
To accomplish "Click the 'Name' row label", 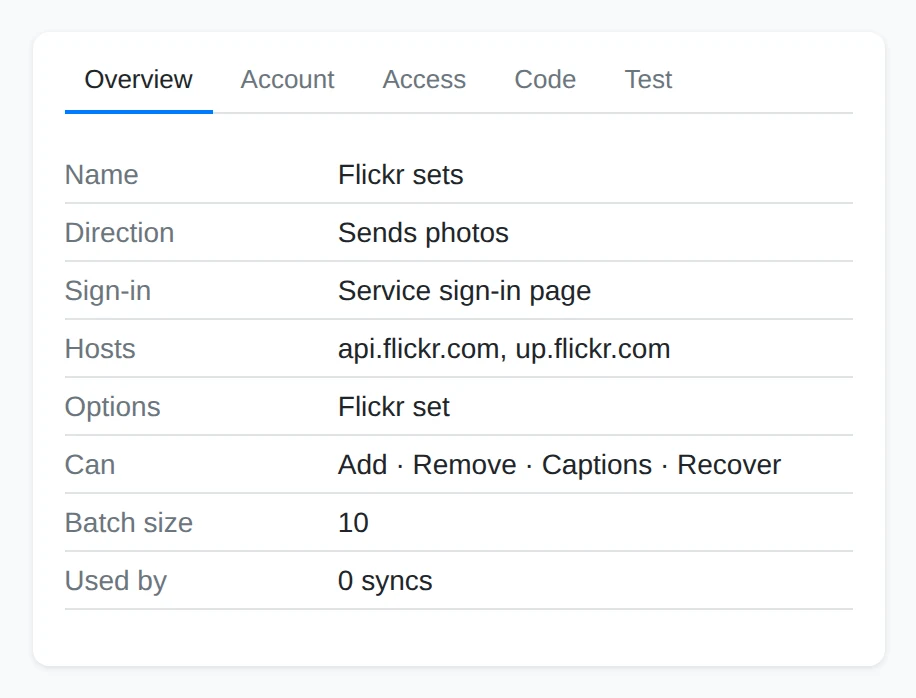I will point(102,175).
